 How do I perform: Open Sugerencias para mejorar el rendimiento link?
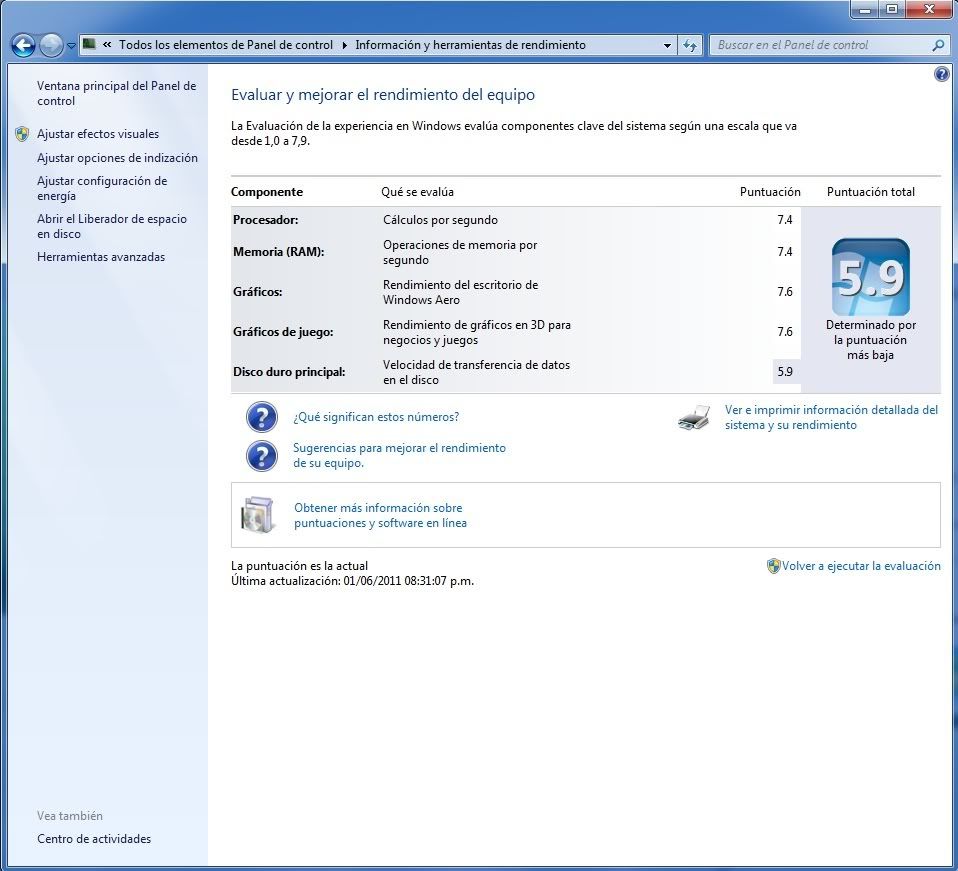tap(399, 455)
